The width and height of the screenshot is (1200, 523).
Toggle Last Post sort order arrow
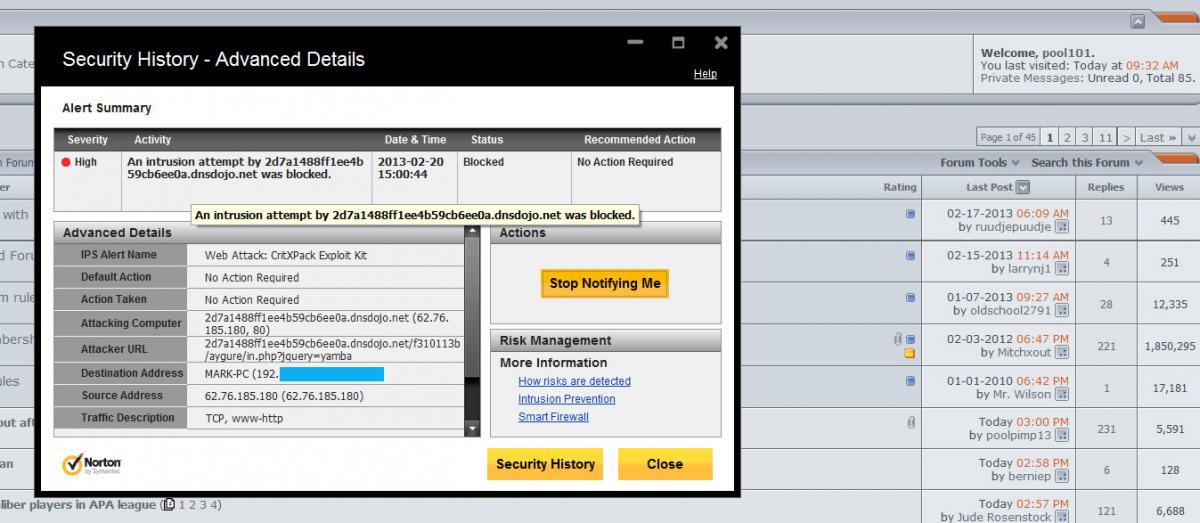pyautogui.click(x=1023, y=187)
